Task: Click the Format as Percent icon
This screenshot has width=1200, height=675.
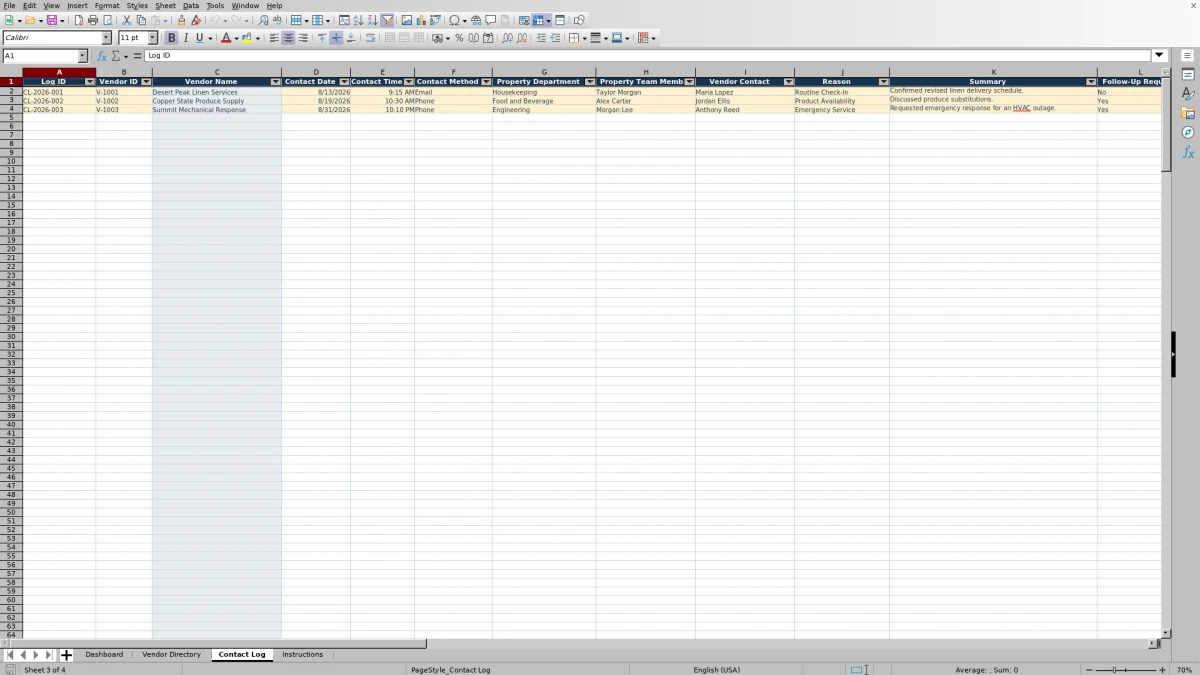Action: [459, 38]
